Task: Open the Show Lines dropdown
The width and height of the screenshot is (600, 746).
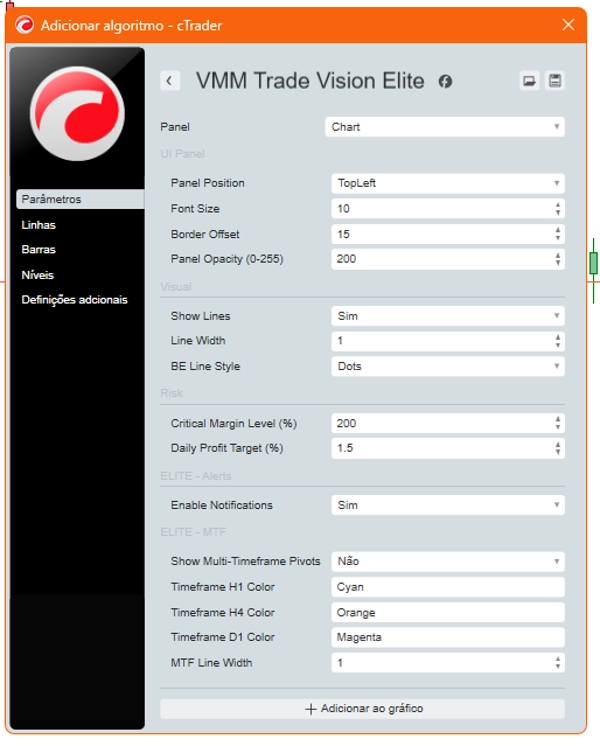Action: (448, 316)
